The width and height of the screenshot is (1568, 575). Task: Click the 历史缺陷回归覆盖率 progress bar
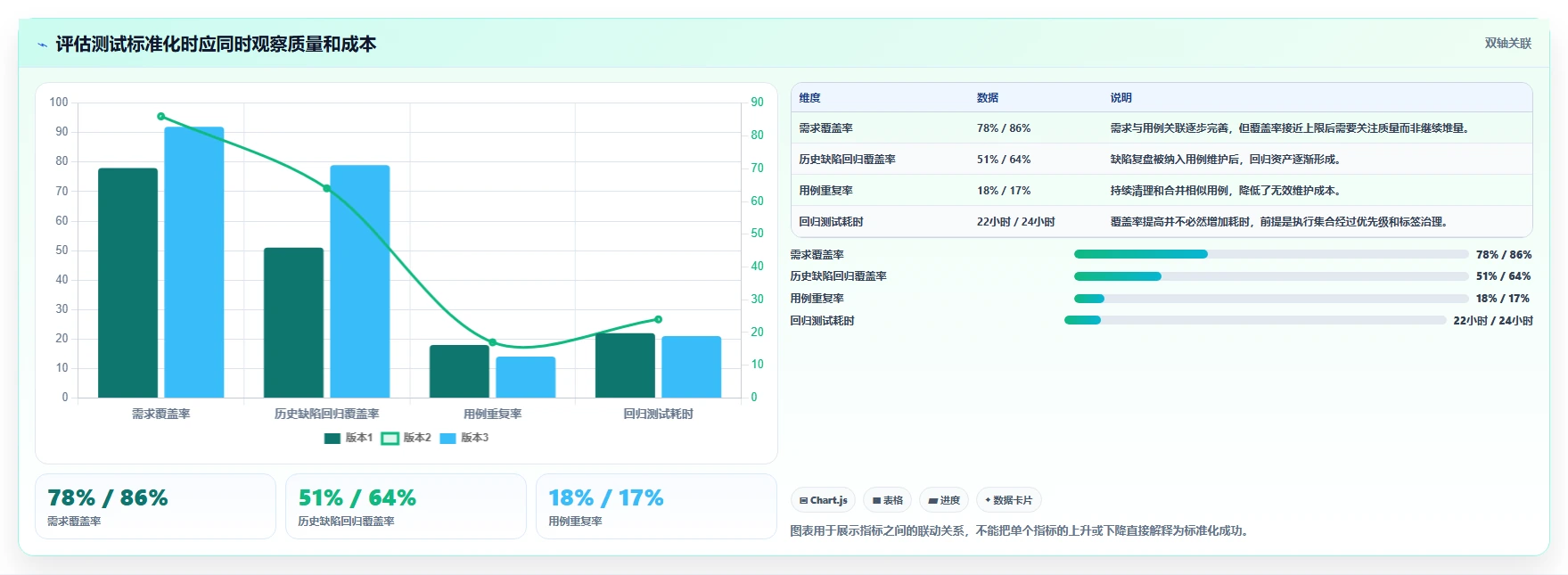click(x=1271, y=276)
